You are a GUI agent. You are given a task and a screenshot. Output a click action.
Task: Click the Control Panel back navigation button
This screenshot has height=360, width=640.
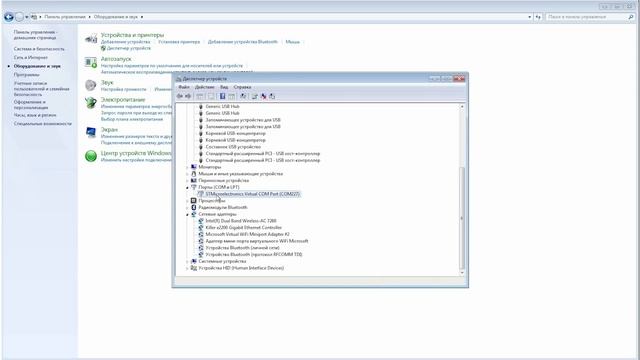(x=9, y=17)
